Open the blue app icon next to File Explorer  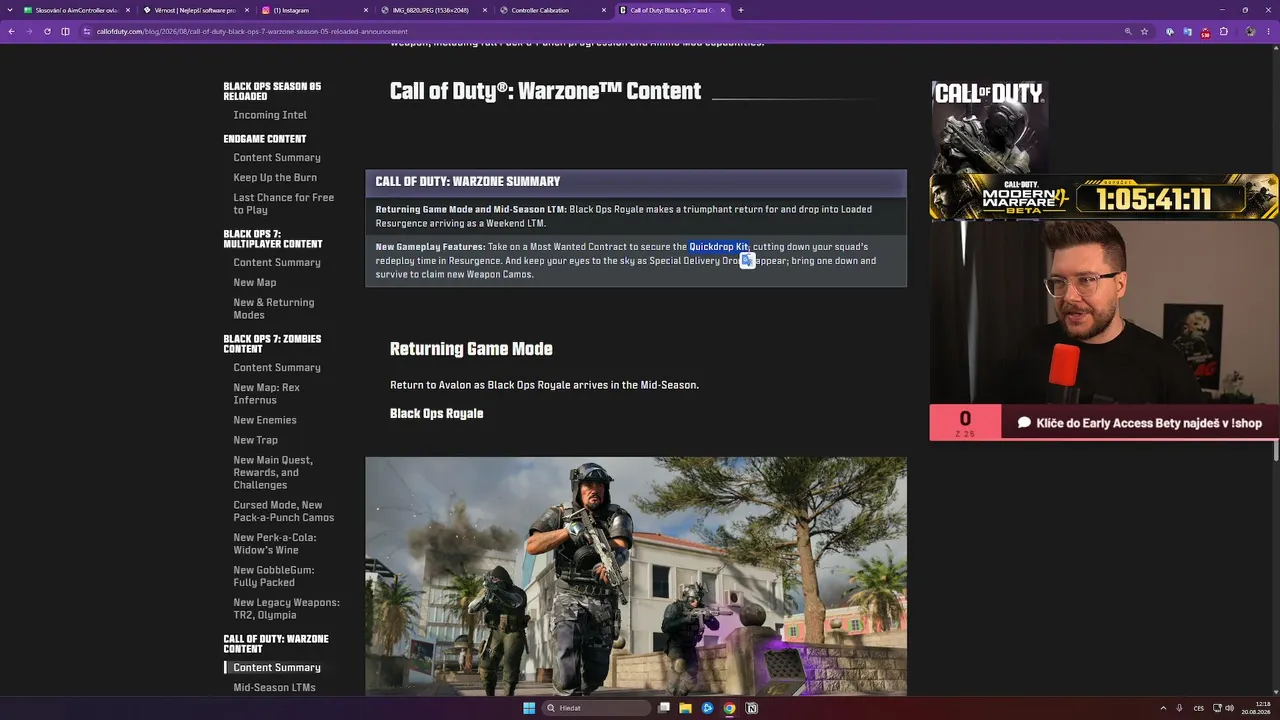[x=708, y=708]
